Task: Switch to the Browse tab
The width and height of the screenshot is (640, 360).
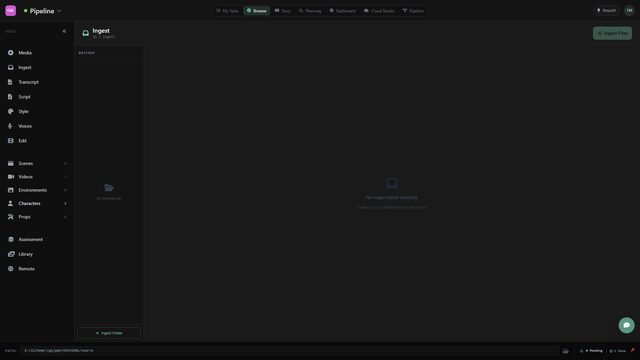Action: (x=257, y=11)
